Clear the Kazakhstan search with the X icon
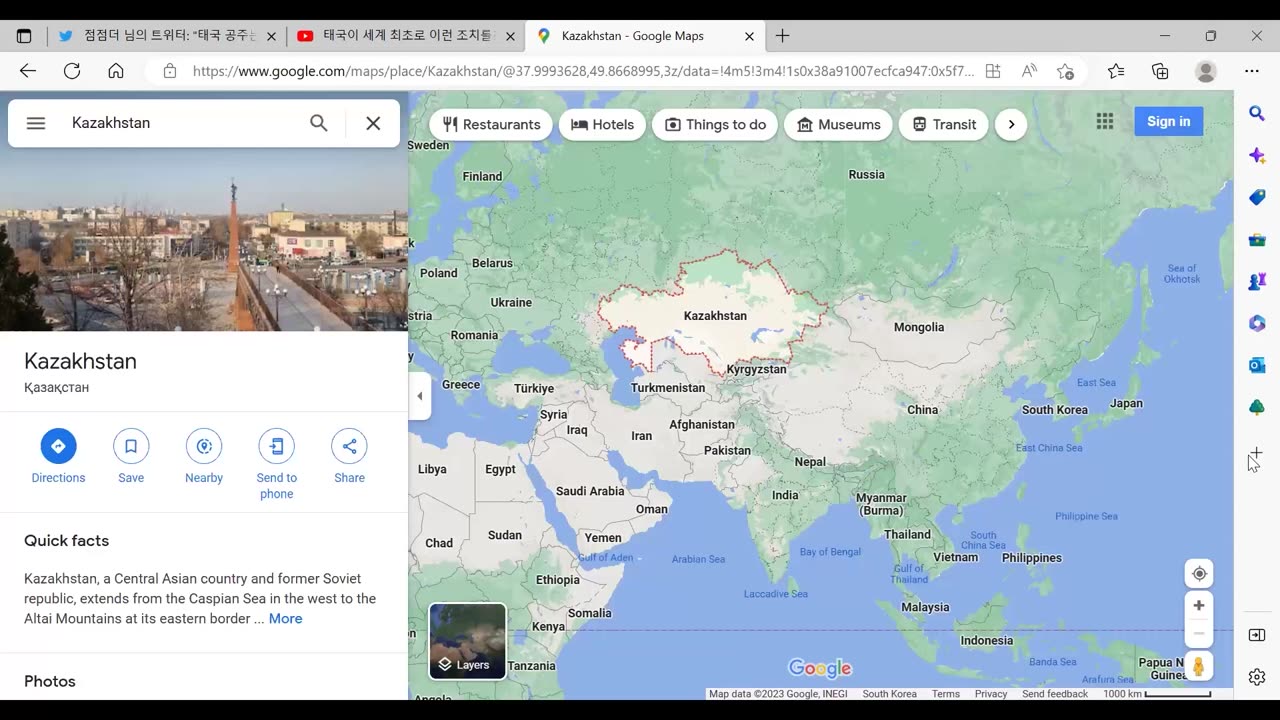This screenshot has width=1280, height=720. [373, 123]
